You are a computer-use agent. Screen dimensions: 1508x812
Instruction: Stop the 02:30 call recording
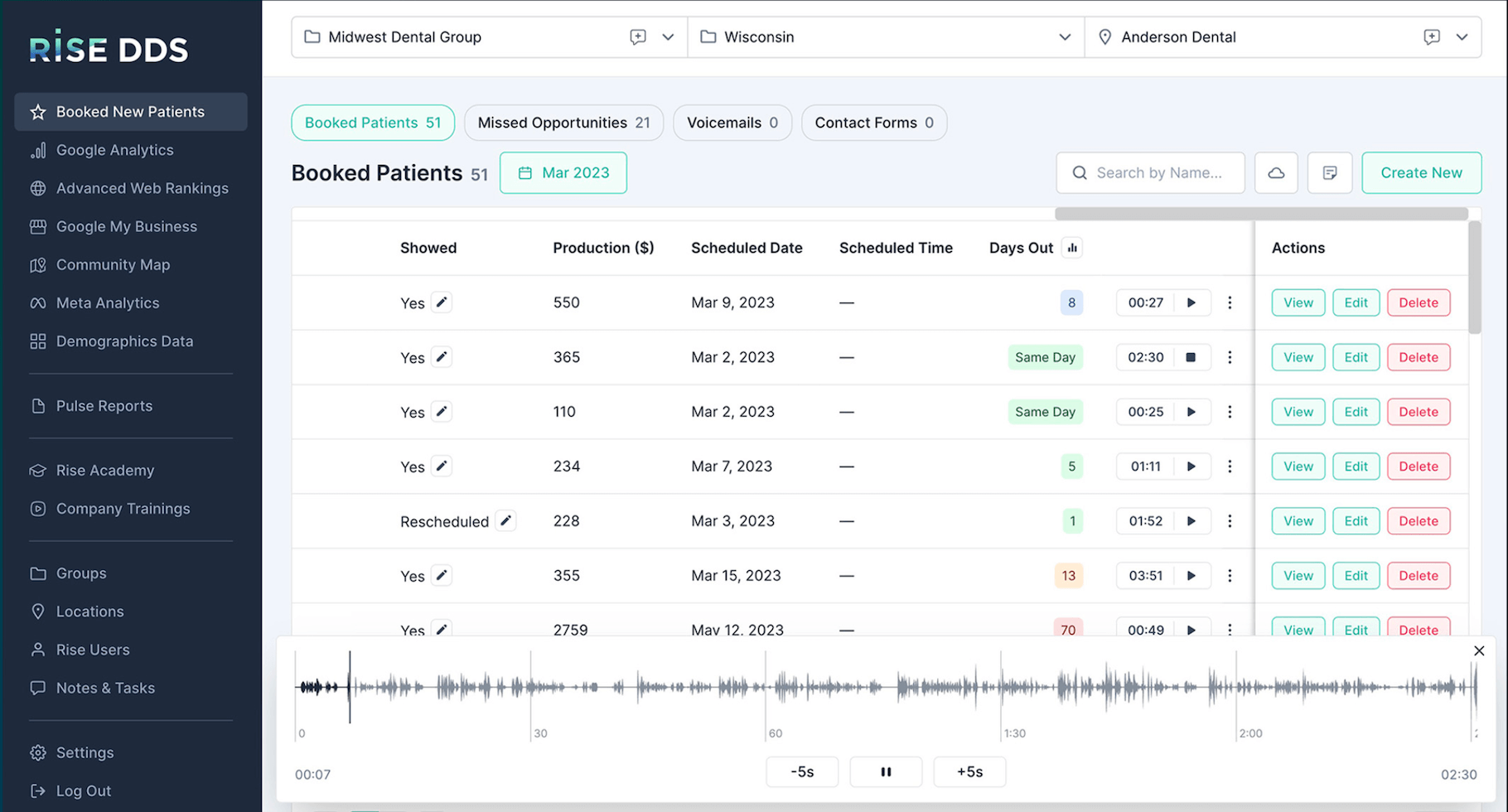pos(1191,357)
